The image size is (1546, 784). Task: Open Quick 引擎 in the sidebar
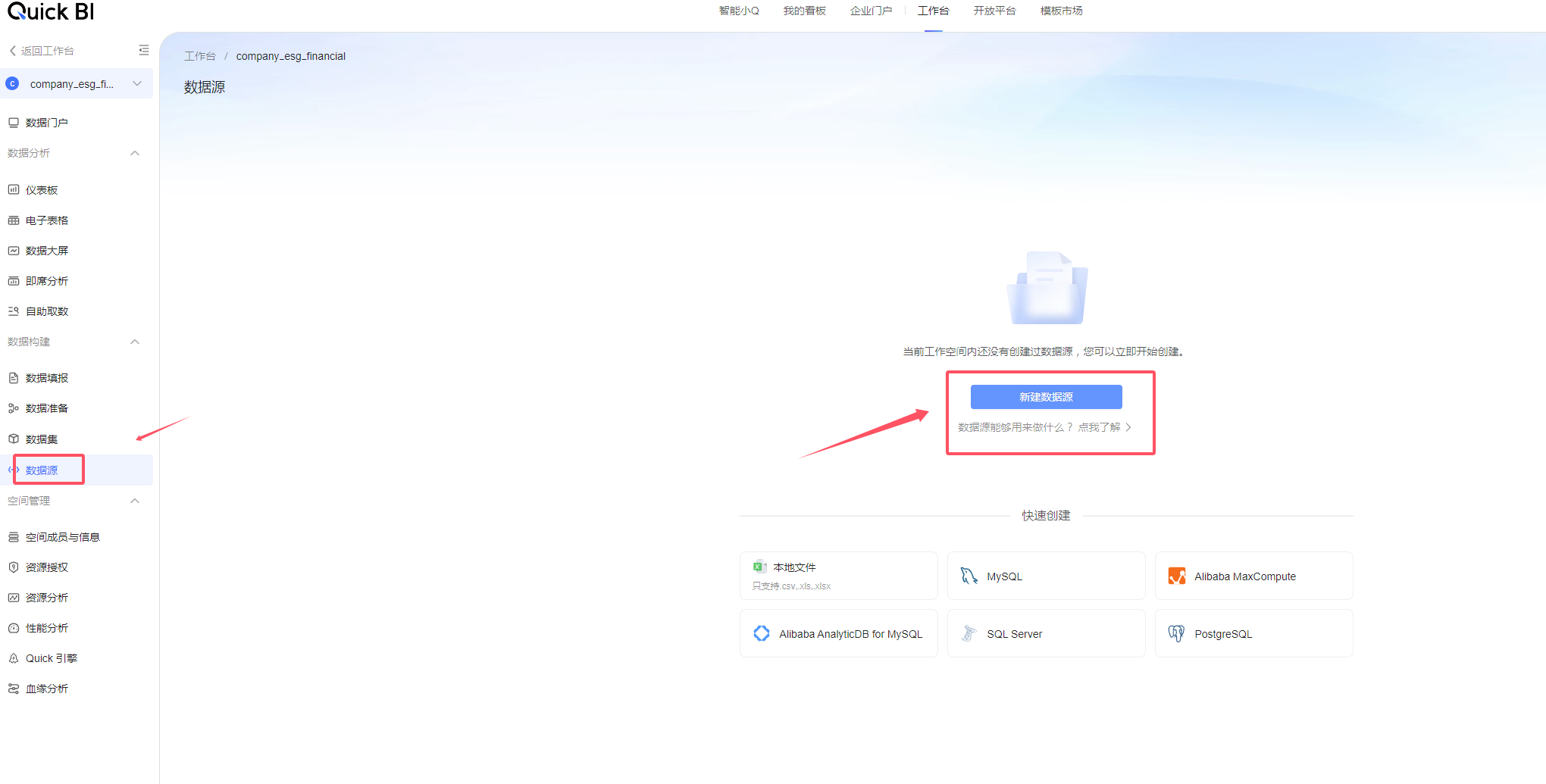(52, 658)
